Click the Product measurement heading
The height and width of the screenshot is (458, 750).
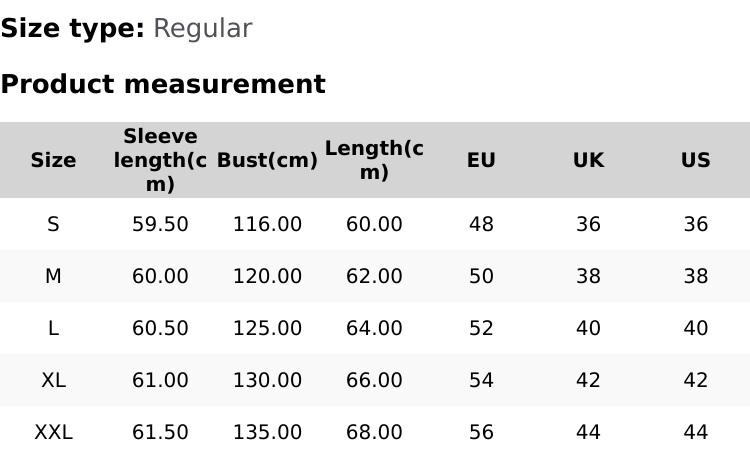[163, 84]
